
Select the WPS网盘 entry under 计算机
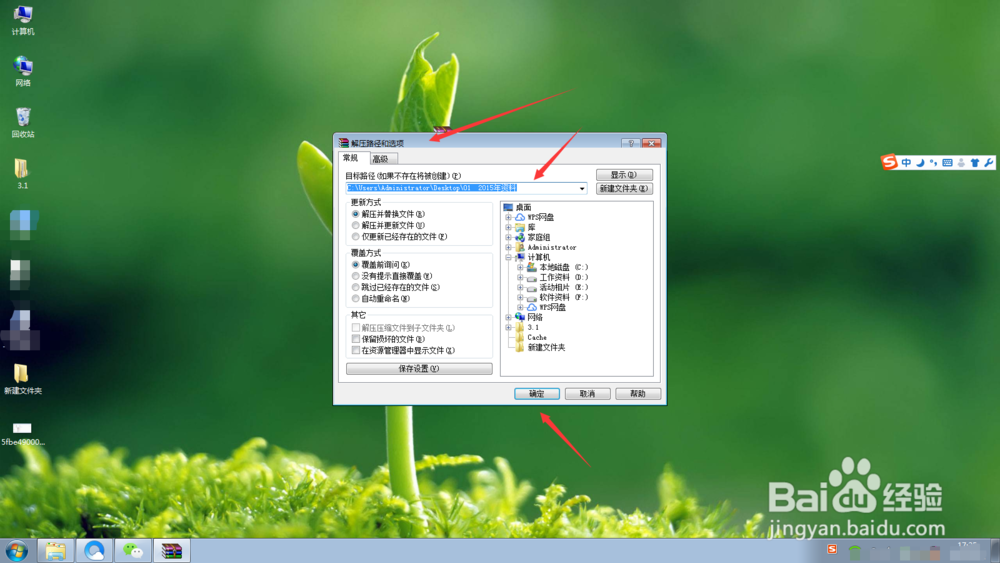point(546,307)
